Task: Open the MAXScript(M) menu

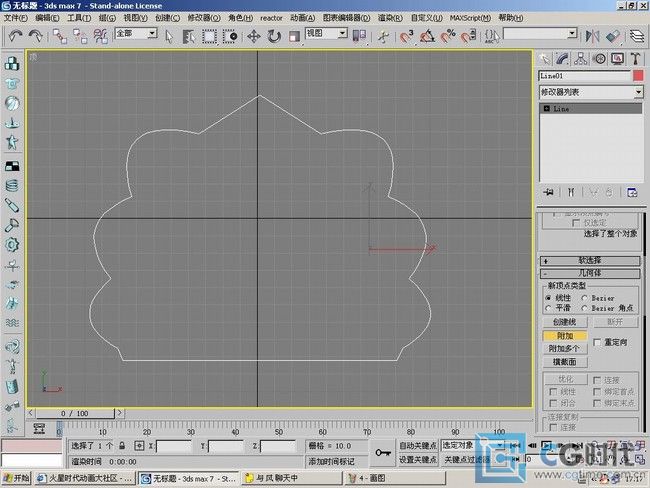Action: coord(470,18)
